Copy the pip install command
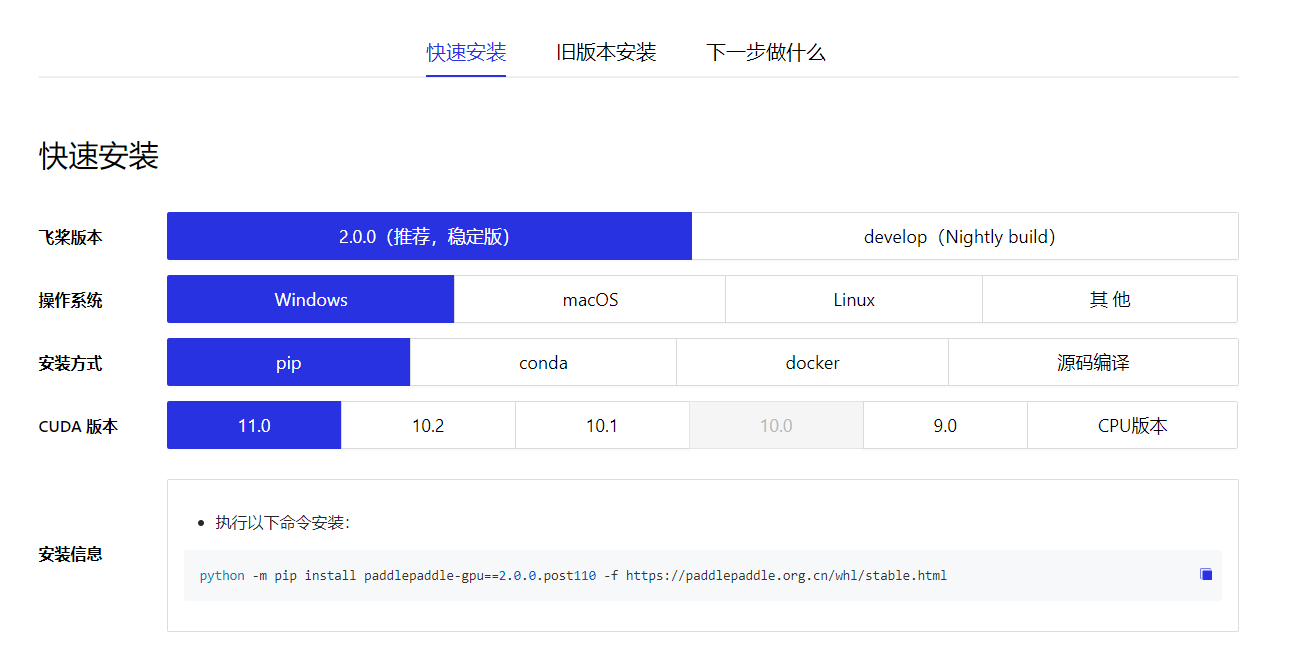The image size is (1290, 651). click(x=1206, y=574)
